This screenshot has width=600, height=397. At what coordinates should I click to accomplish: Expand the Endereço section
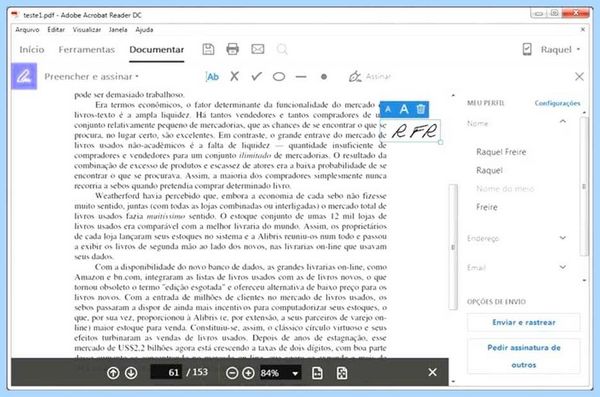562,238
